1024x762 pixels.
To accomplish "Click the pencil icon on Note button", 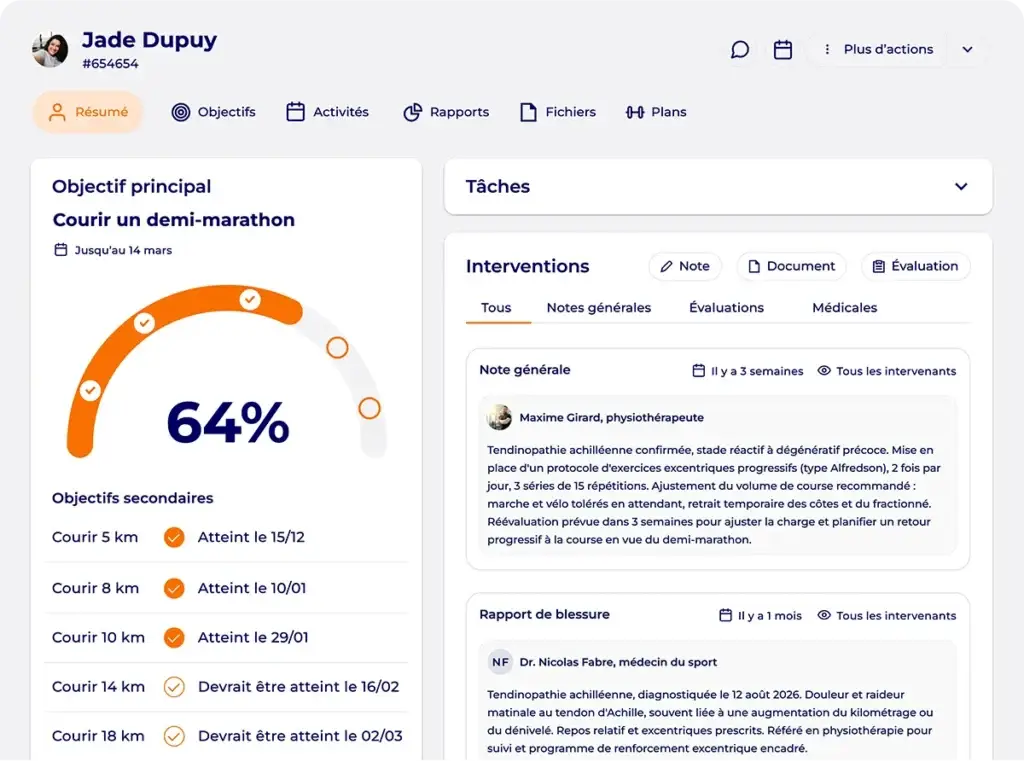I will click(x=666, y=266).
